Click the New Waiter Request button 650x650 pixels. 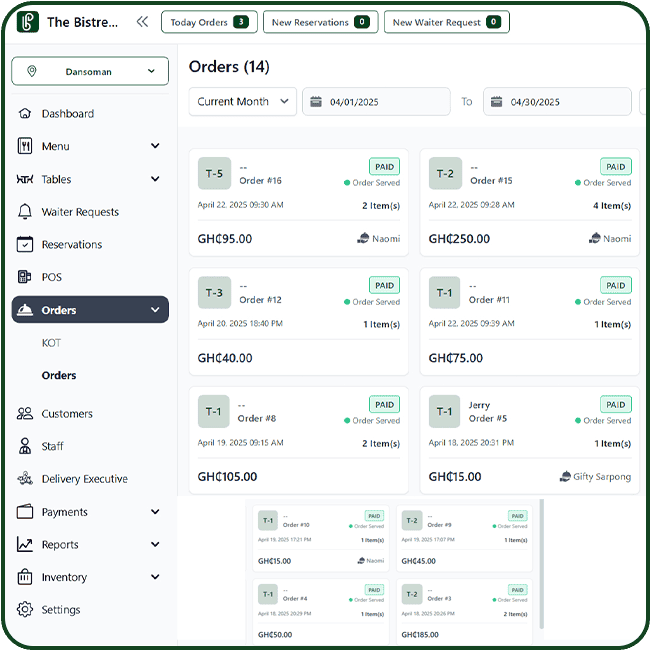pos(446,22)
